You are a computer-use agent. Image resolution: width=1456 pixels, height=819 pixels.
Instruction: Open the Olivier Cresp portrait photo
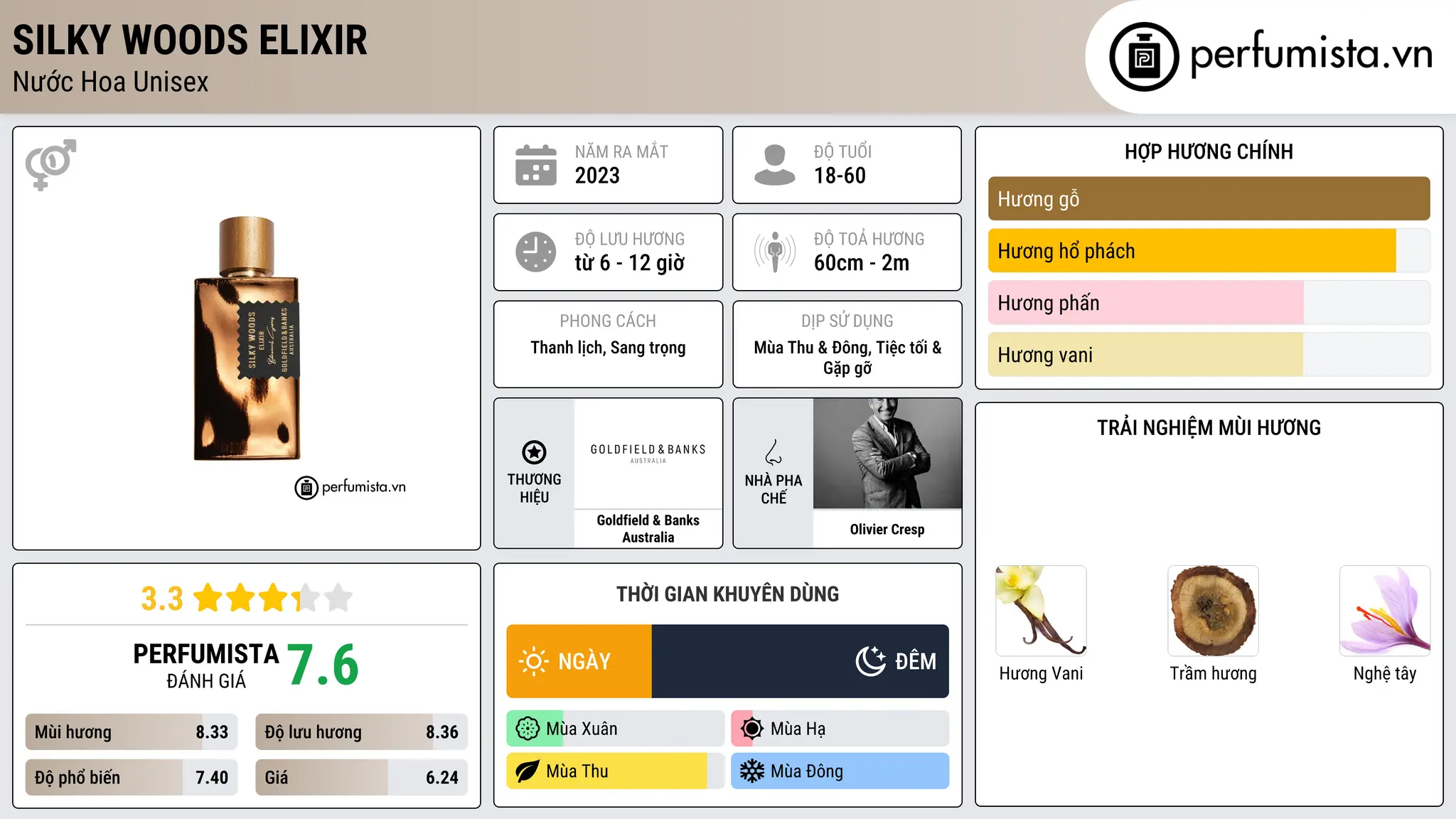click(x=887, y=454)
